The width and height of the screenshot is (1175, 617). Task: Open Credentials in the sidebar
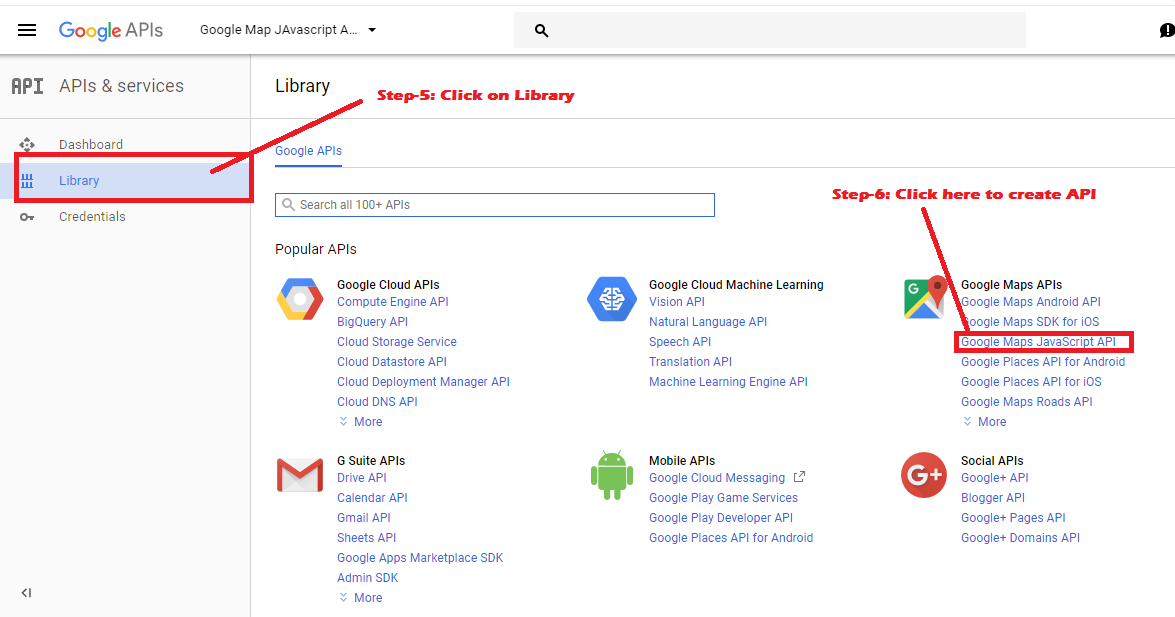[92, 217]
